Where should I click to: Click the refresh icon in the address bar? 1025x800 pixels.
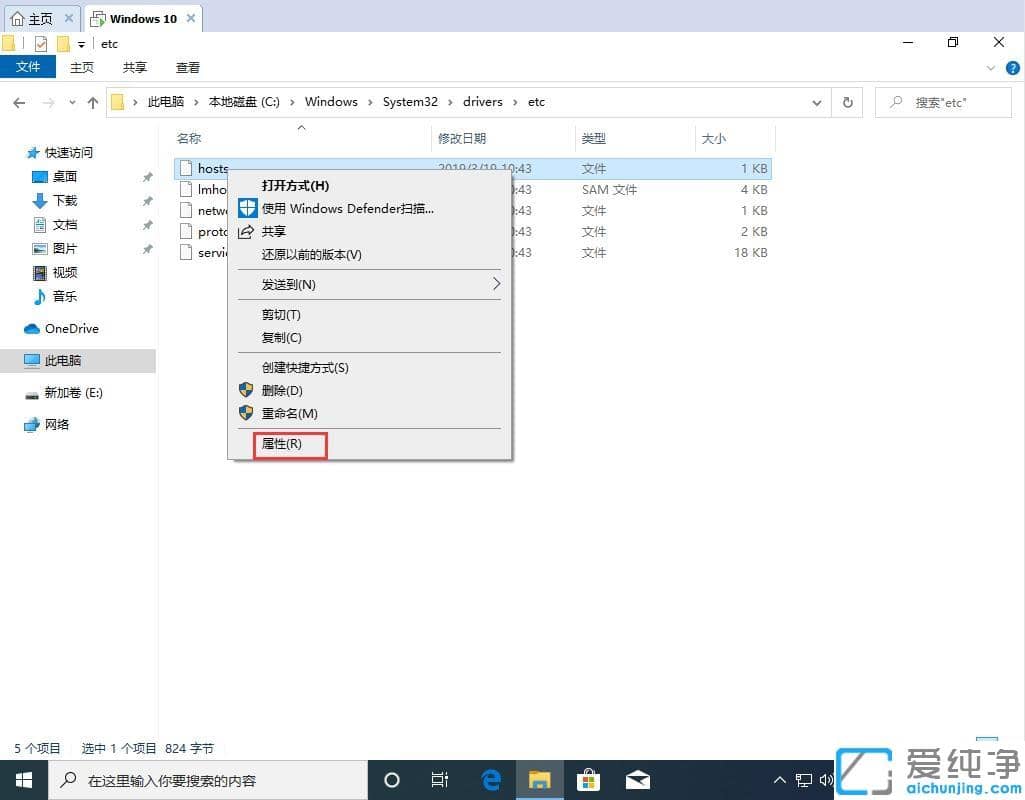(847, 101)
